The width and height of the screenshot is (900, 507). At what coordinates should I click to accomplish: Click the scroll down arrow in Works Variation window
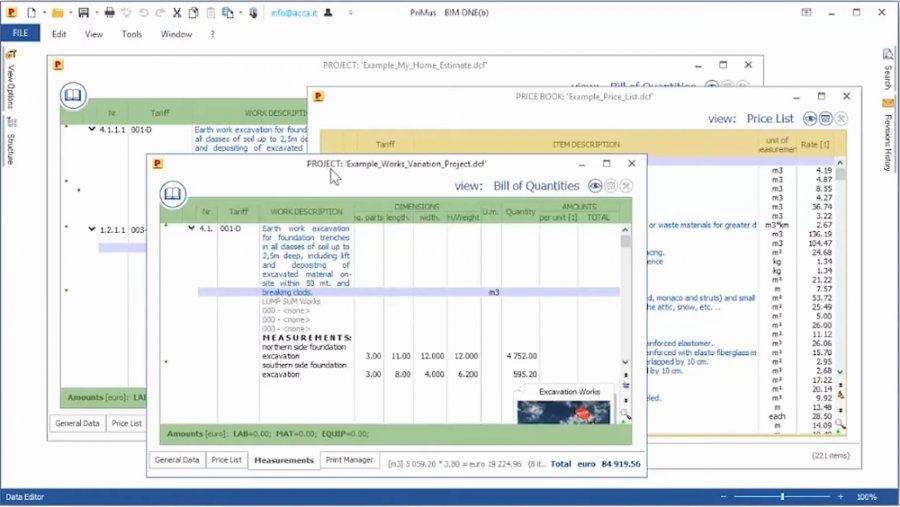click(625, 362)
